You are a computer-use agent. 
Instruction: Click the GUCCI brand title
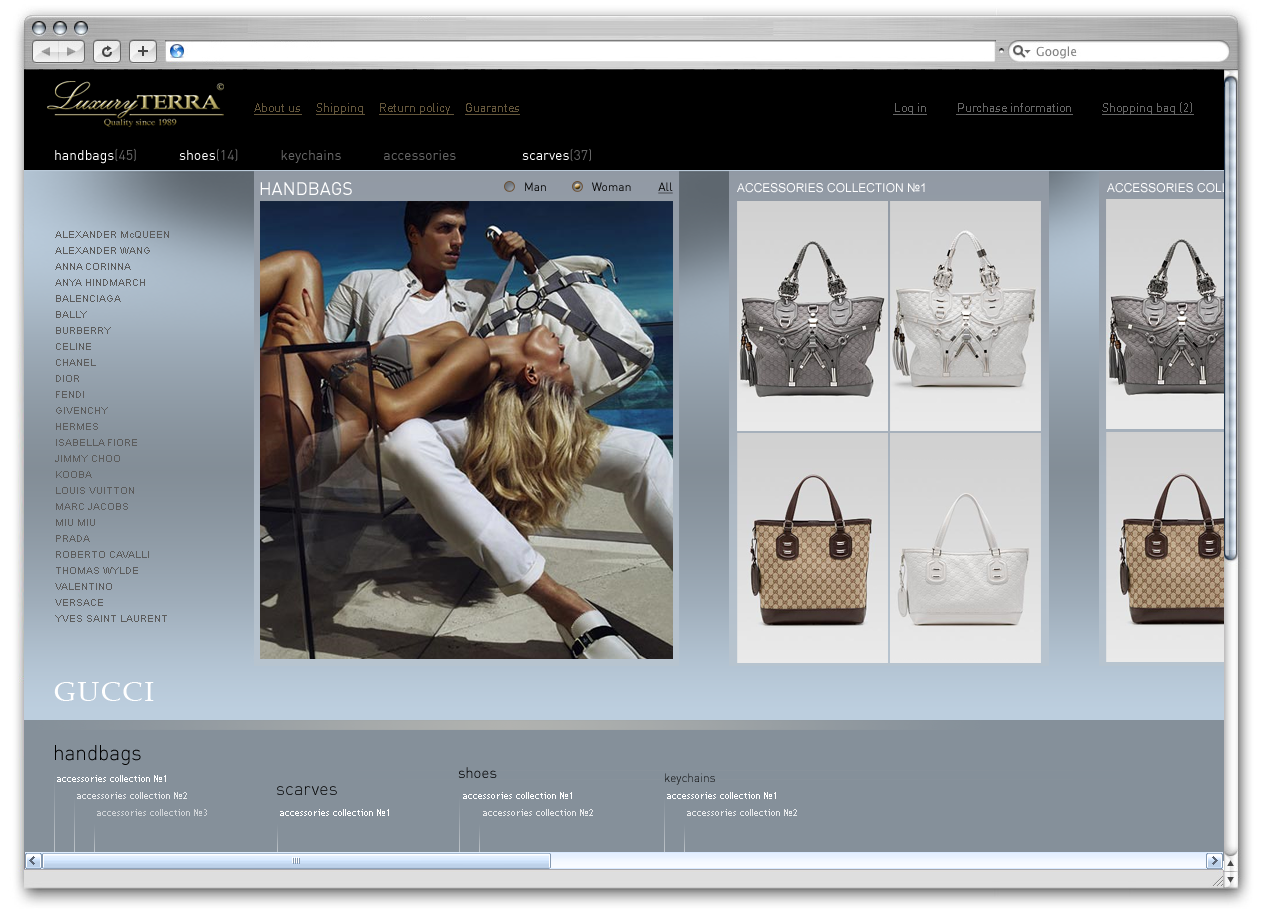(104, 691)
